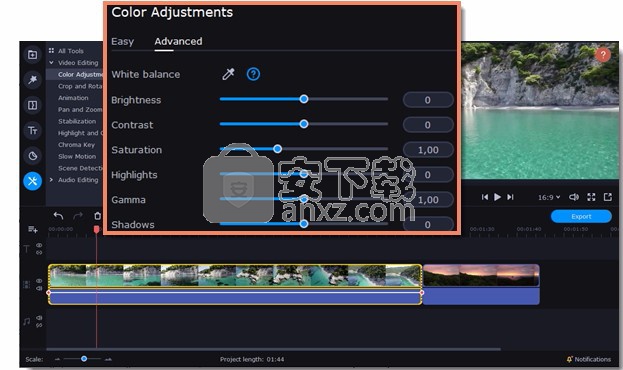Toggle title track link icon
Screen dimensions: 623x370
click(39, 252)
